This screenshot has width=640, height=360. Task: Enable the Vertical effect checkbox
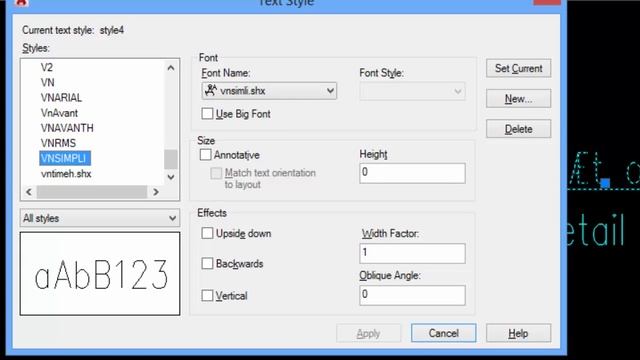tap(207, 296)
